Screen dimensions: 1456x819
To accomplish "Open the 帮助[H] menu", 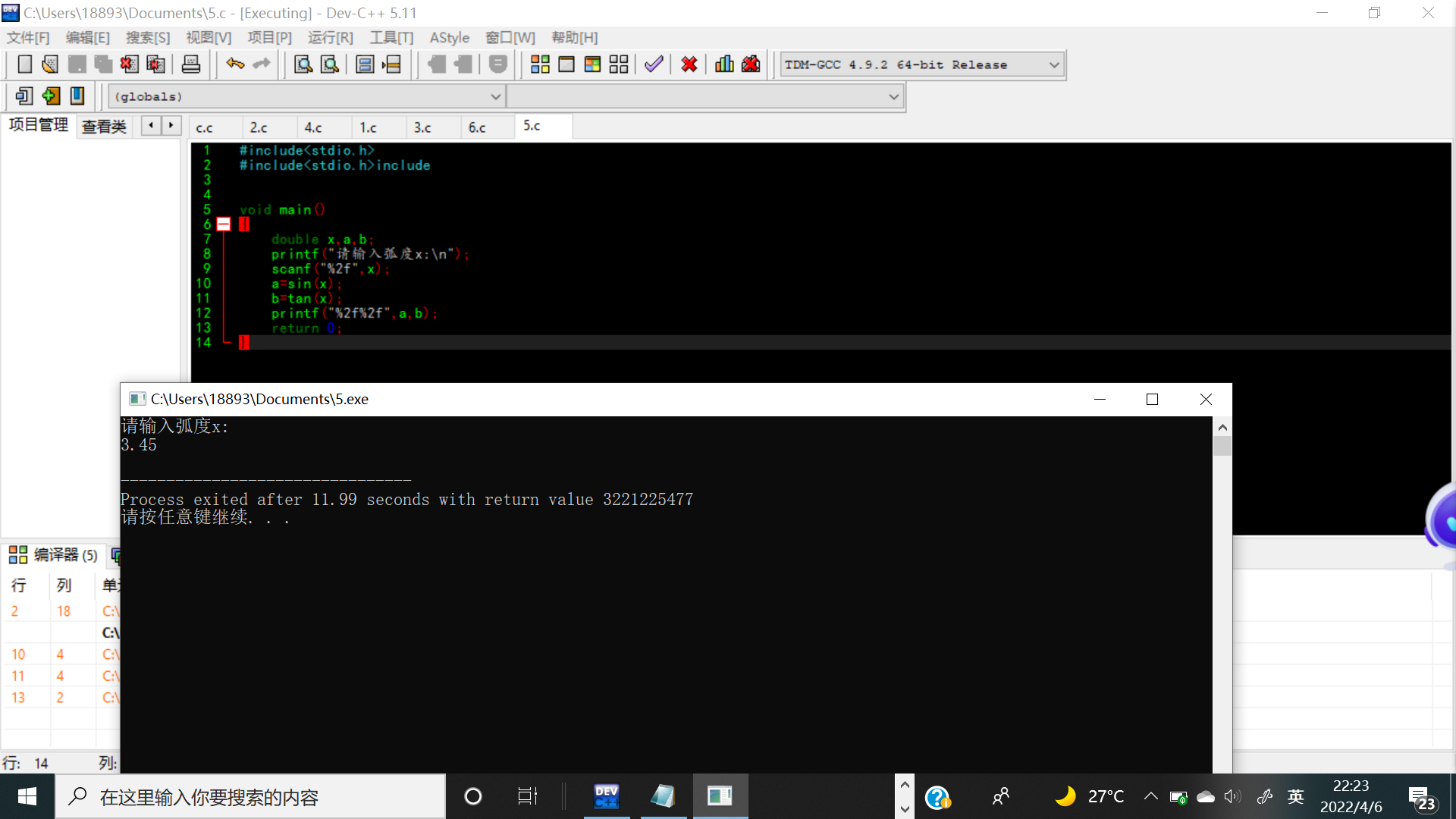I will (x=575, y=38).
